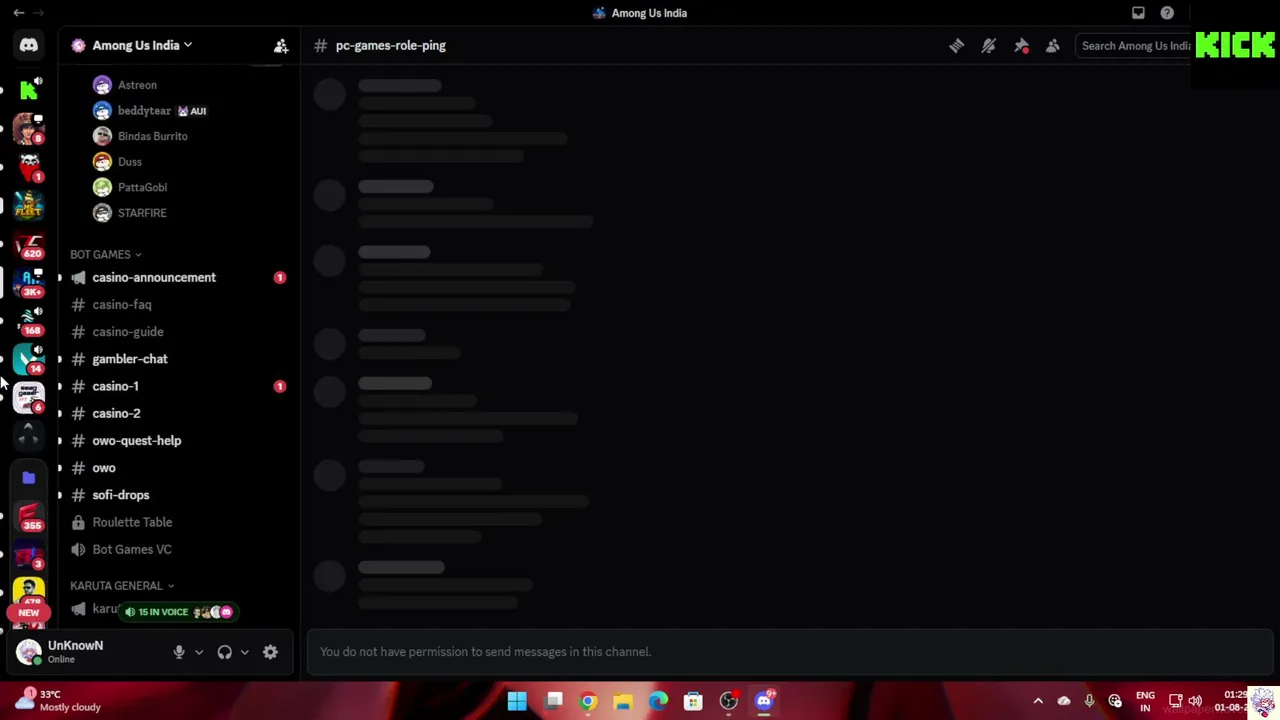1280x720 pixels.
Task: Open the blue server folder icon
Action: tap(28, 478)
